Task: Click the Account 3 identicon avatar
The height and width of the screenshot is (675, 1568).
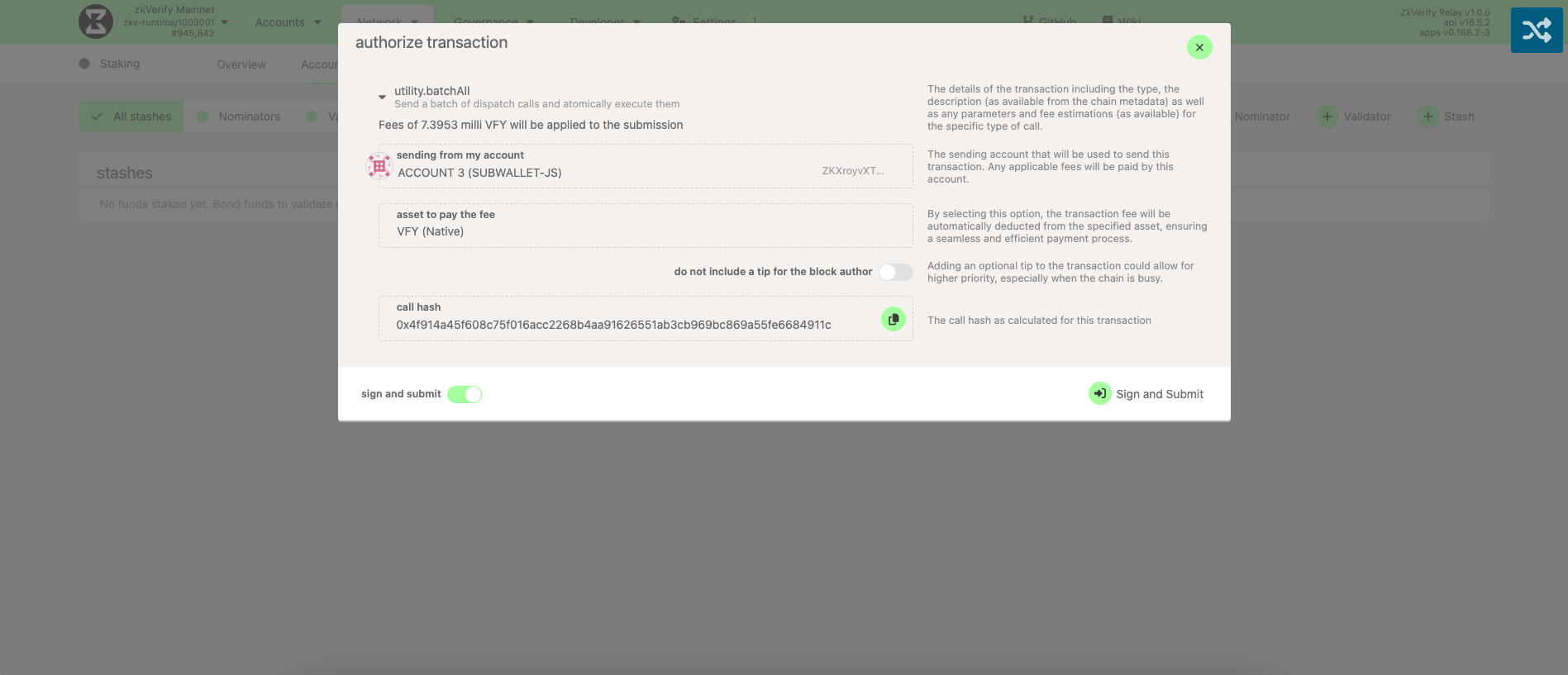Action: click(x=379, y=166)
